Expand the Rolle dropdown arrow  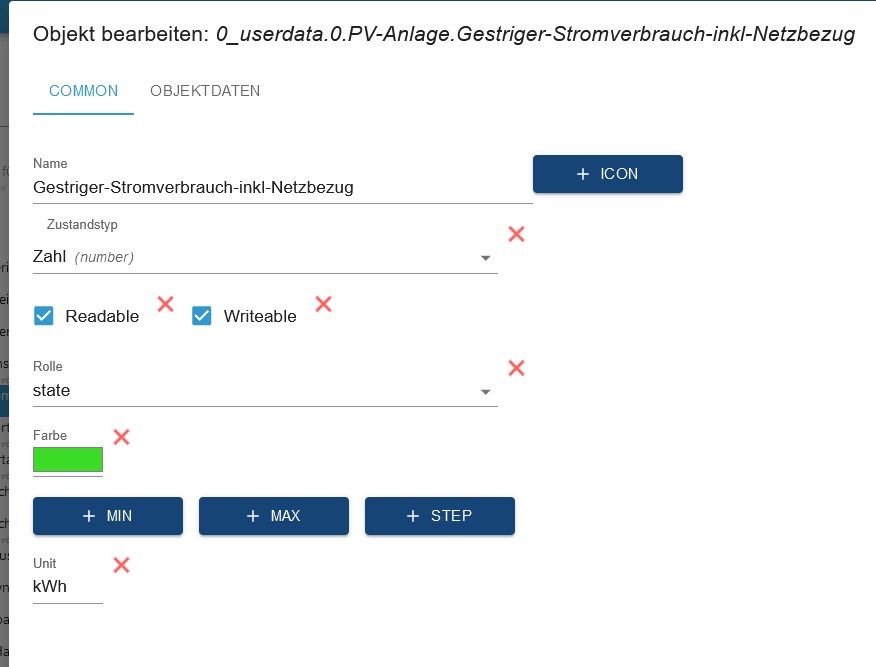486,392
